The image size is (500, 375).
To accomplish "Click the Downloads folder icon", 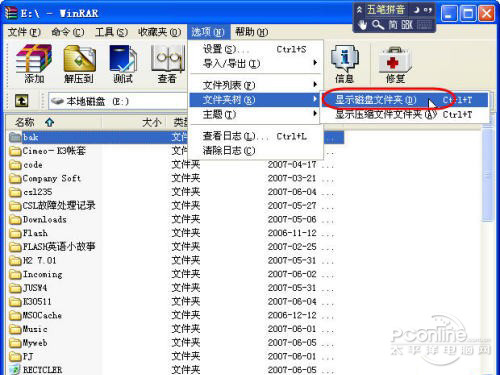I will coord(15,219).
